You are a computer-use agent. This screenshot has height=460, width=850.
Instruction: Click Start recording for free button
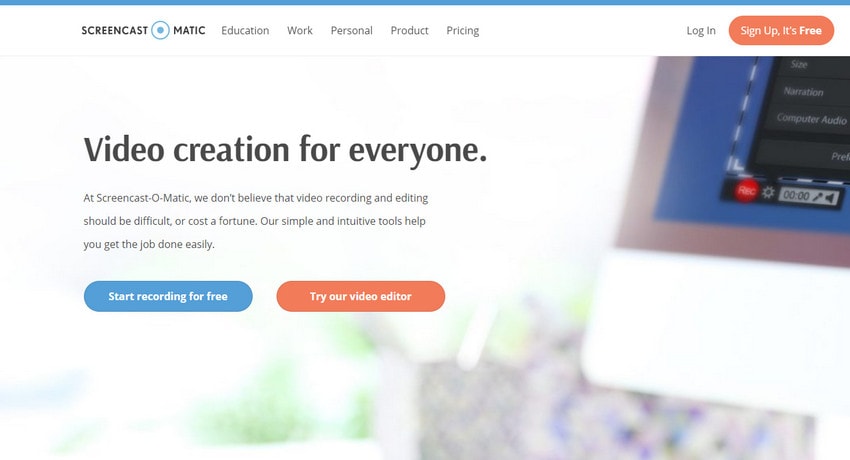[168, 296]
